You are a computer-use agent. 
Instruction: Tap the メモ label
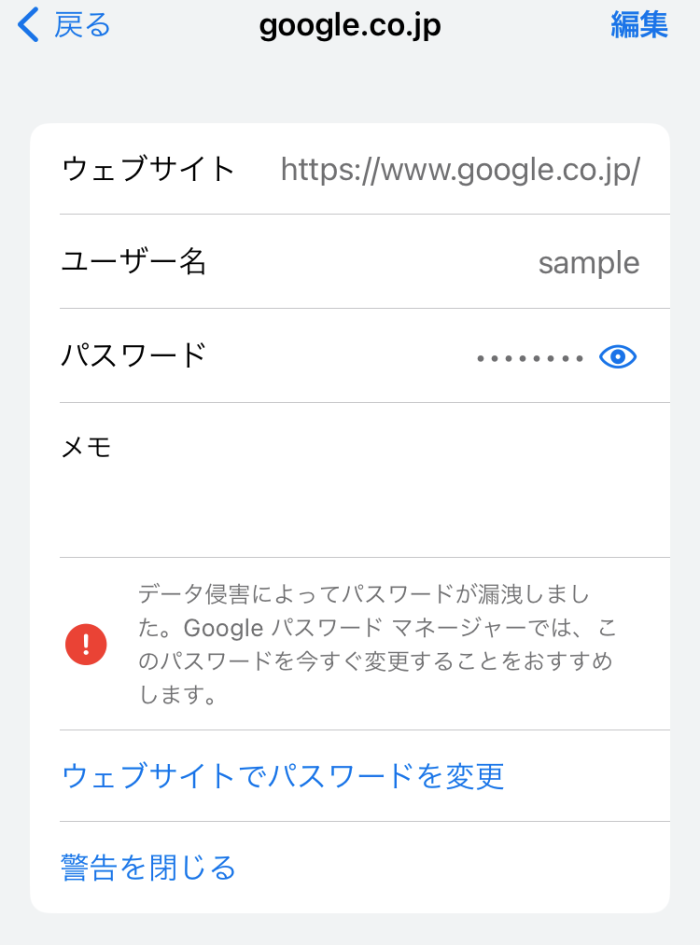(x=86, y=448)
